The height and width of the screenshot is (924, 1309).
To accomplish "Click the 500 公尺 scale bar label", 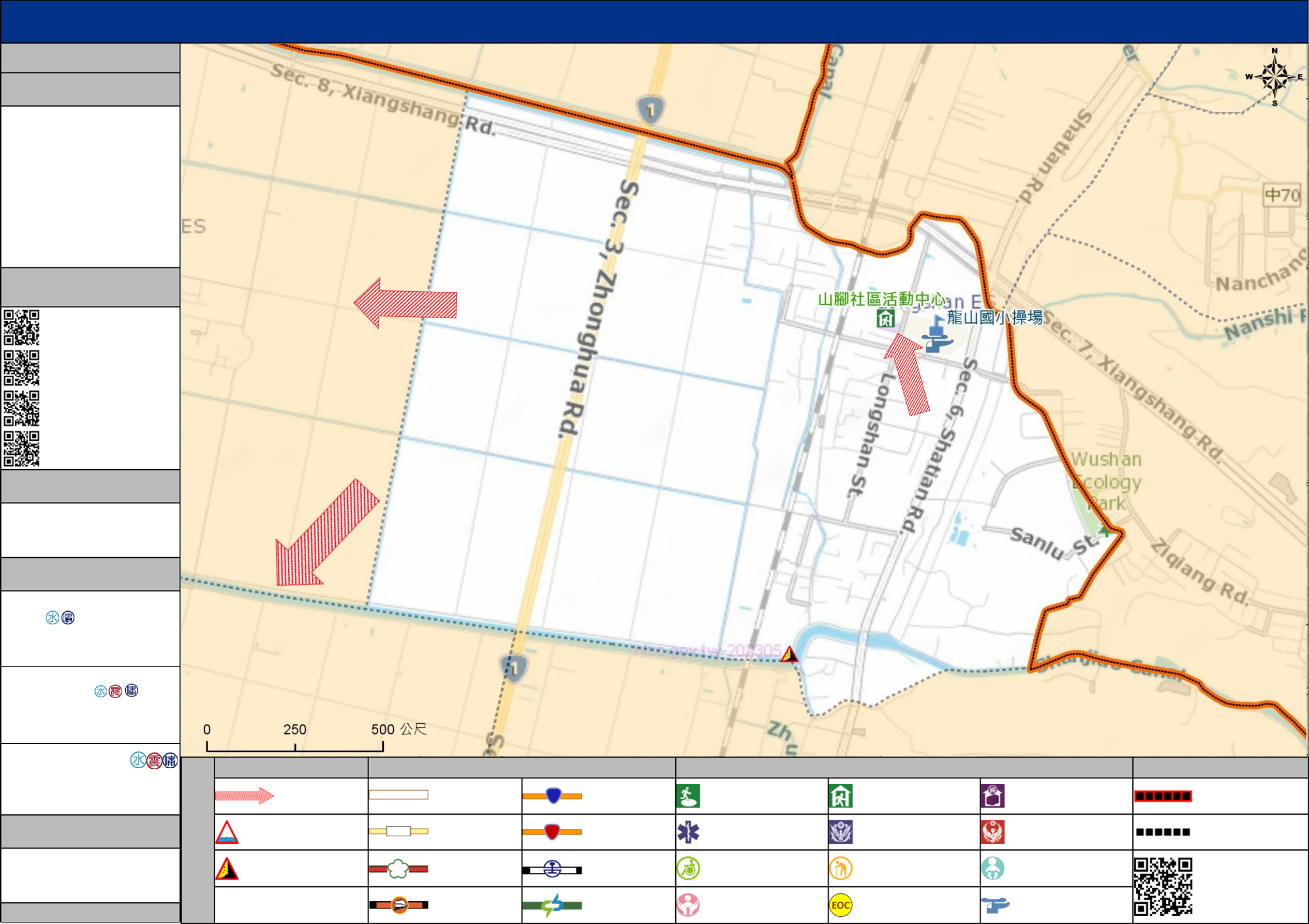I will click(399, 729).
